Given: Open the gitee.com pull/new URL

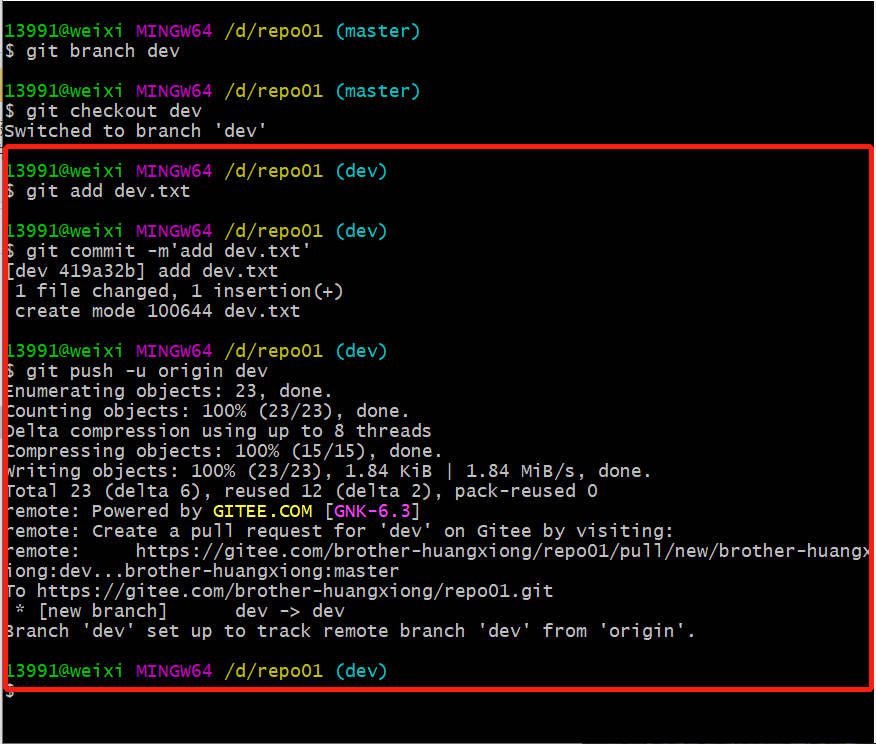Looking at the screenshot, I should (x=503, y=551).
